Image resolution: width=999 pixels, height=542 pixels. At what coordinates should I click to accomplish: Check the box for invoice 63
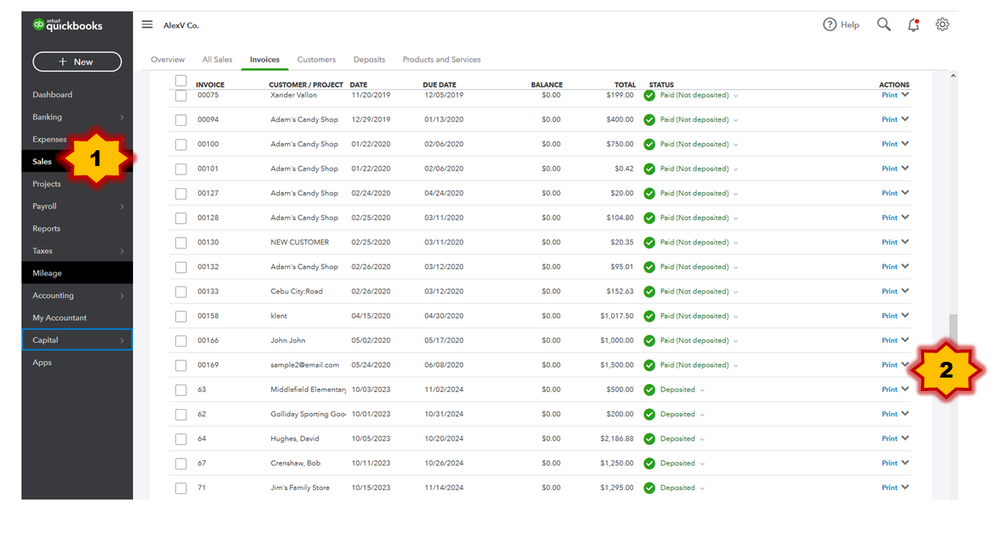(x=181, y=390)
